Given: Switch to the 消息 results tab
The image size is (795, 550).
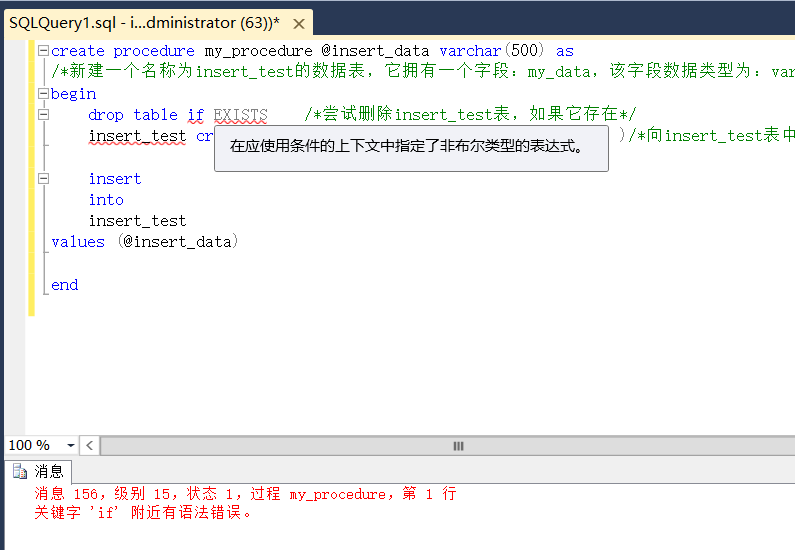Looking at the screenshot, I should (x=39, y=471).
